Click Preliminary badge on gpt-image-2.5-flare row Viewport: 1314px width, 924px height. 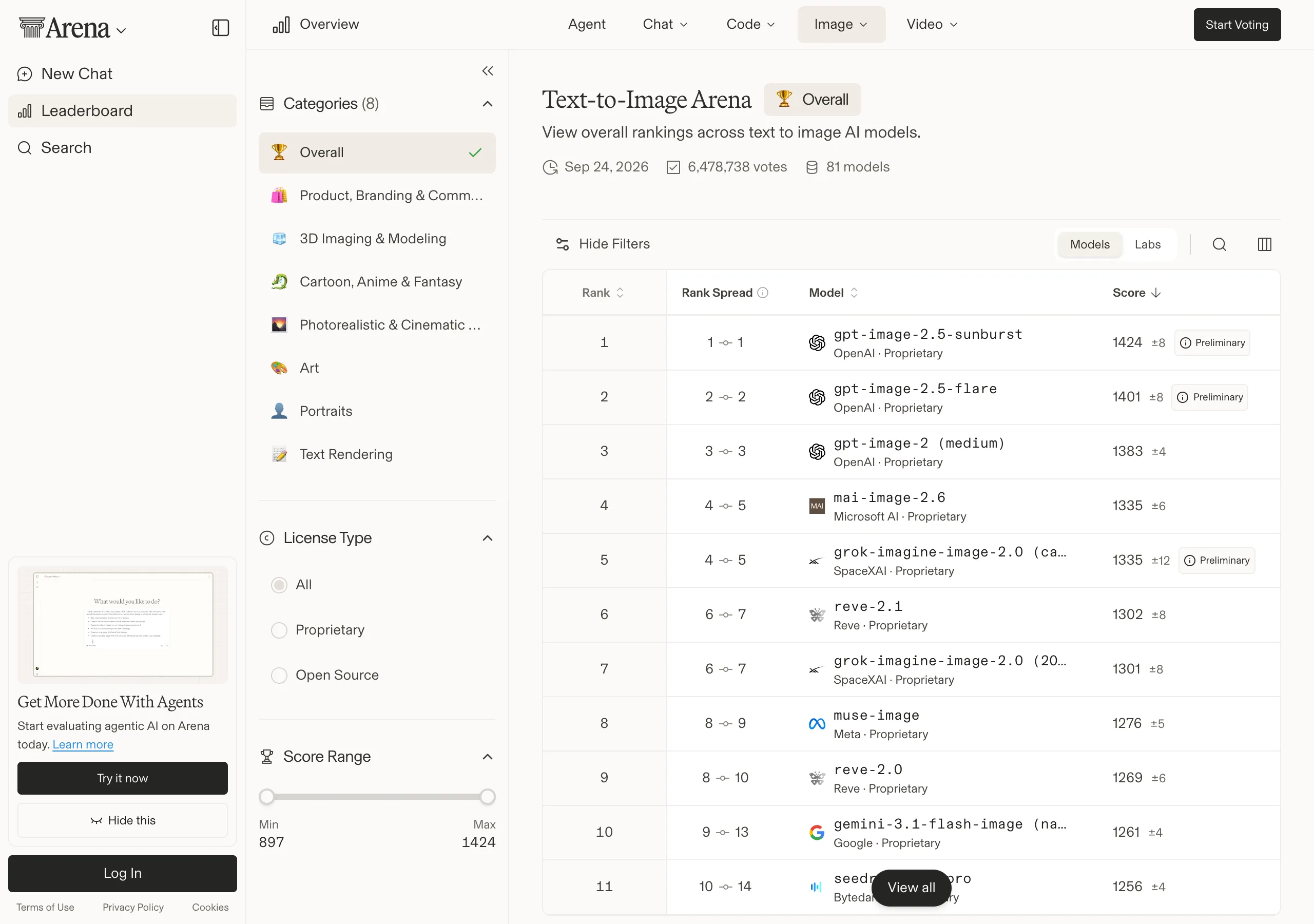tap(1210, 397)
